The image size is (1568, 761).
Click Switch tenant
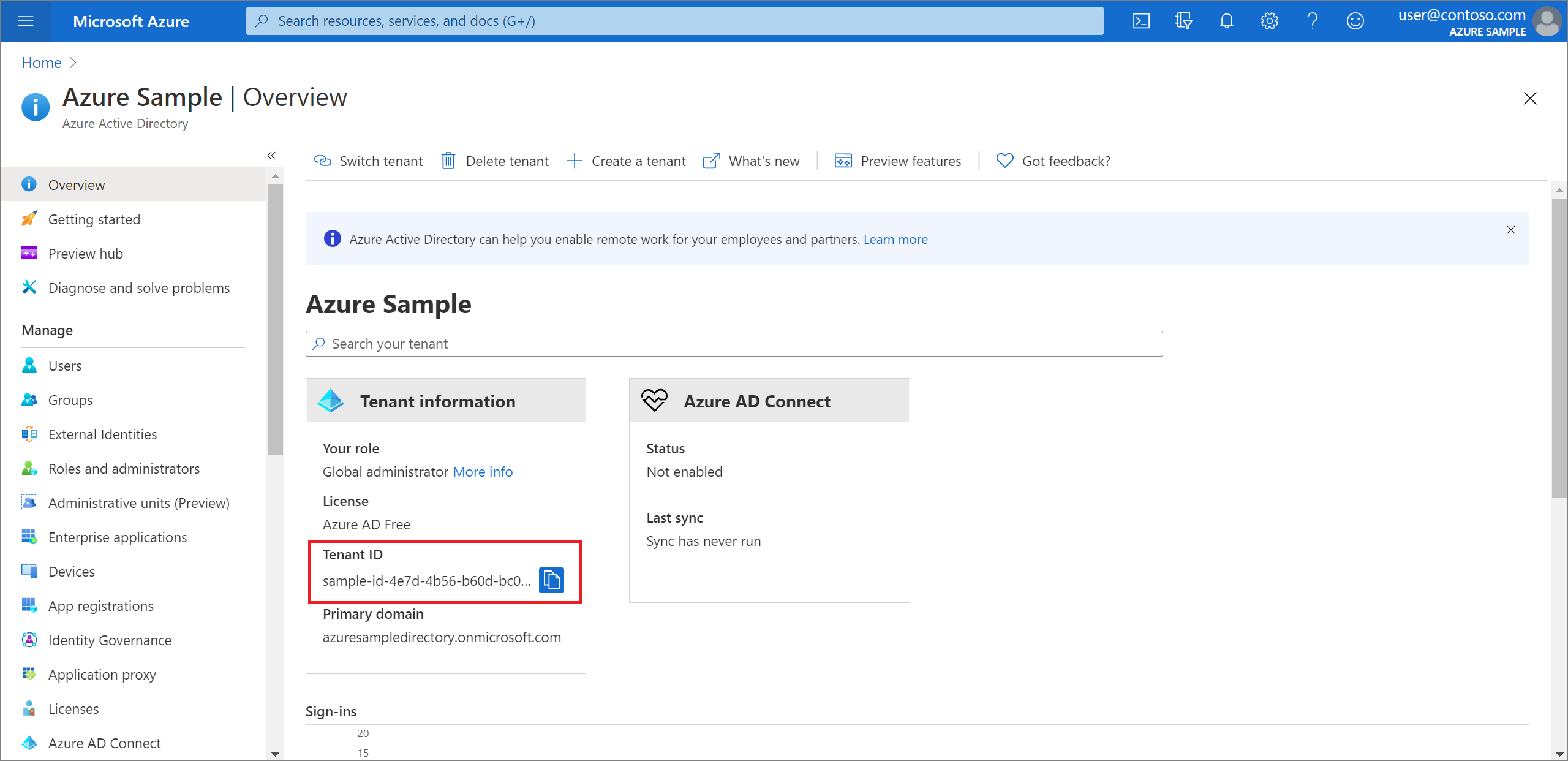pyautogui.click(x=368, y=161)
